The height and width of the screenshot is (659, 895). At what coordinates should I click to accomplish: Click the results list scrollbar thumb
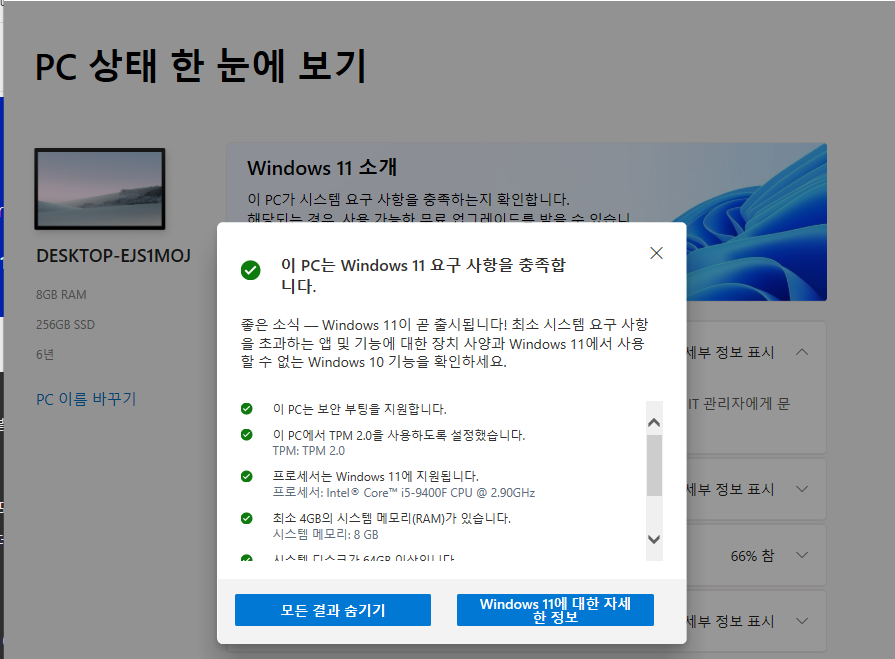(x=654, y=466)
